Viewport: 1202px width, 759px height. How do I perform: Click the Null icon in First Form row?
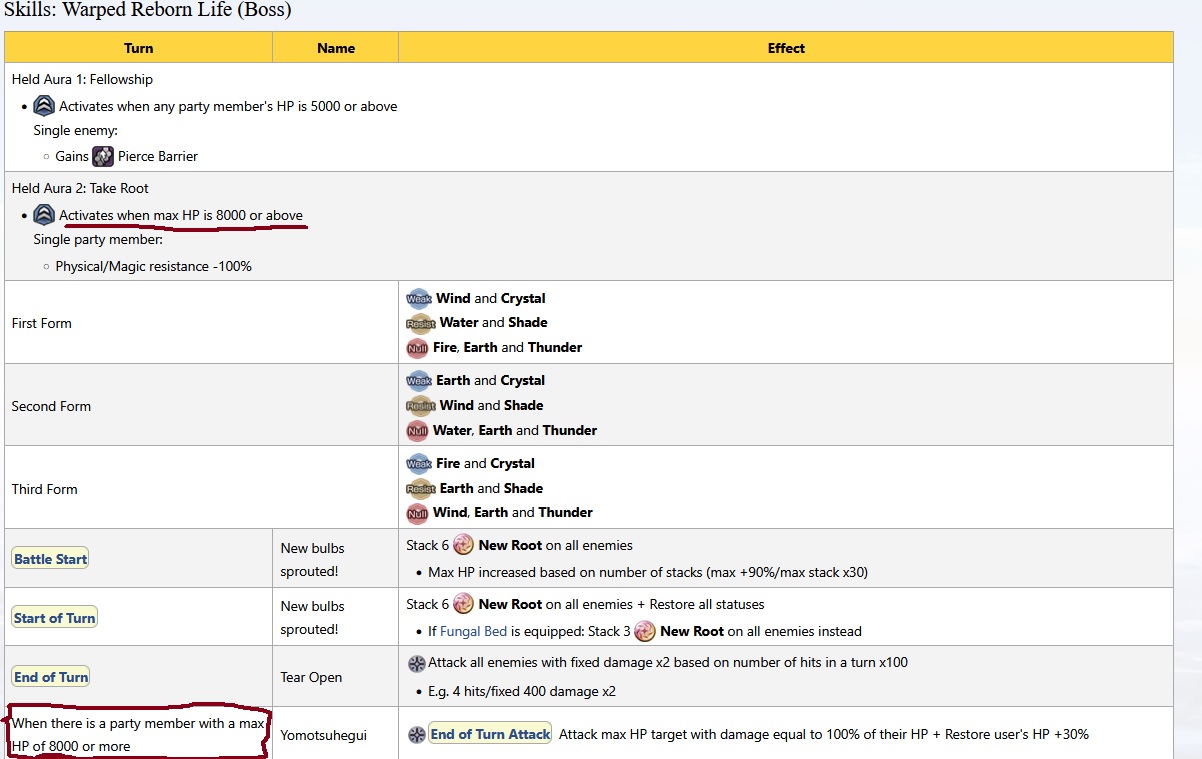pos(418,348)
